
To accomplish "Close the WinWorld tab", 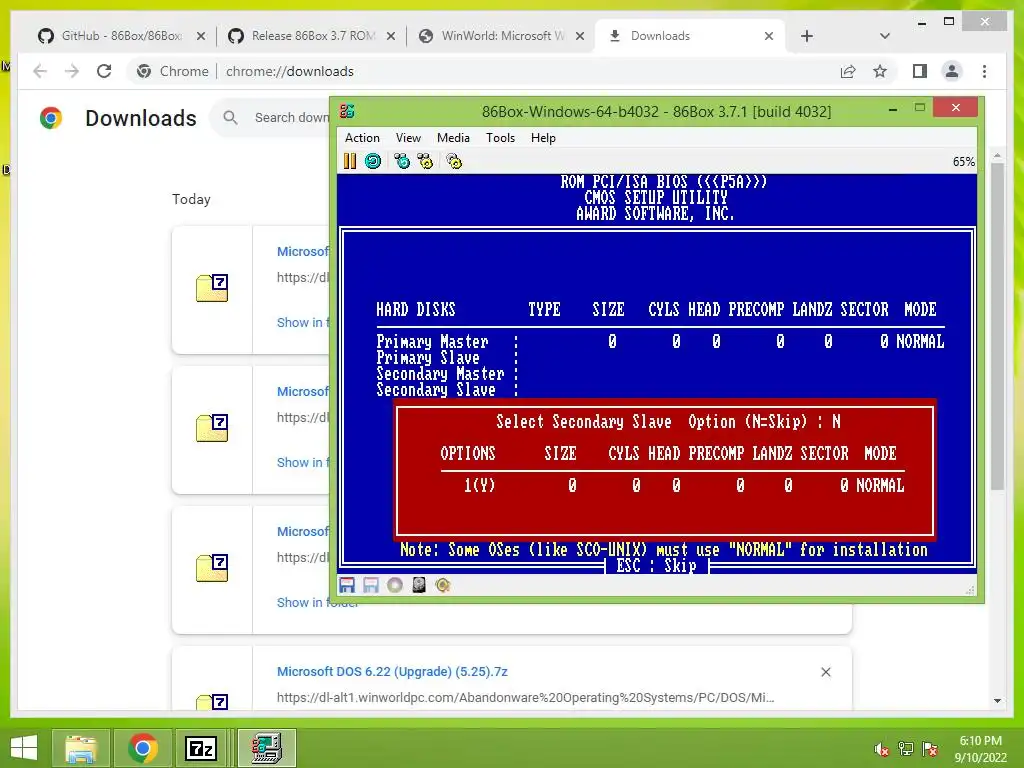I will point(580,36).
